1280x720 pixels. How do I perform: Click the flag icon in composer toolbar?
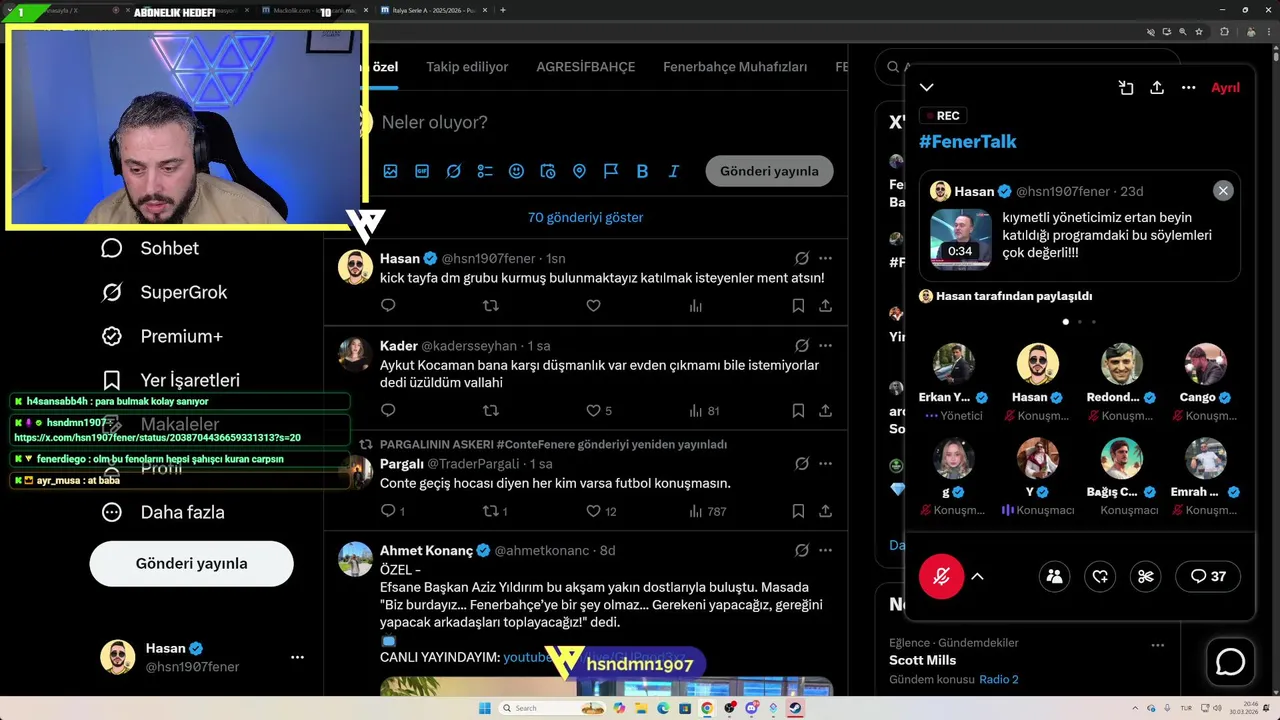(611, 171)
